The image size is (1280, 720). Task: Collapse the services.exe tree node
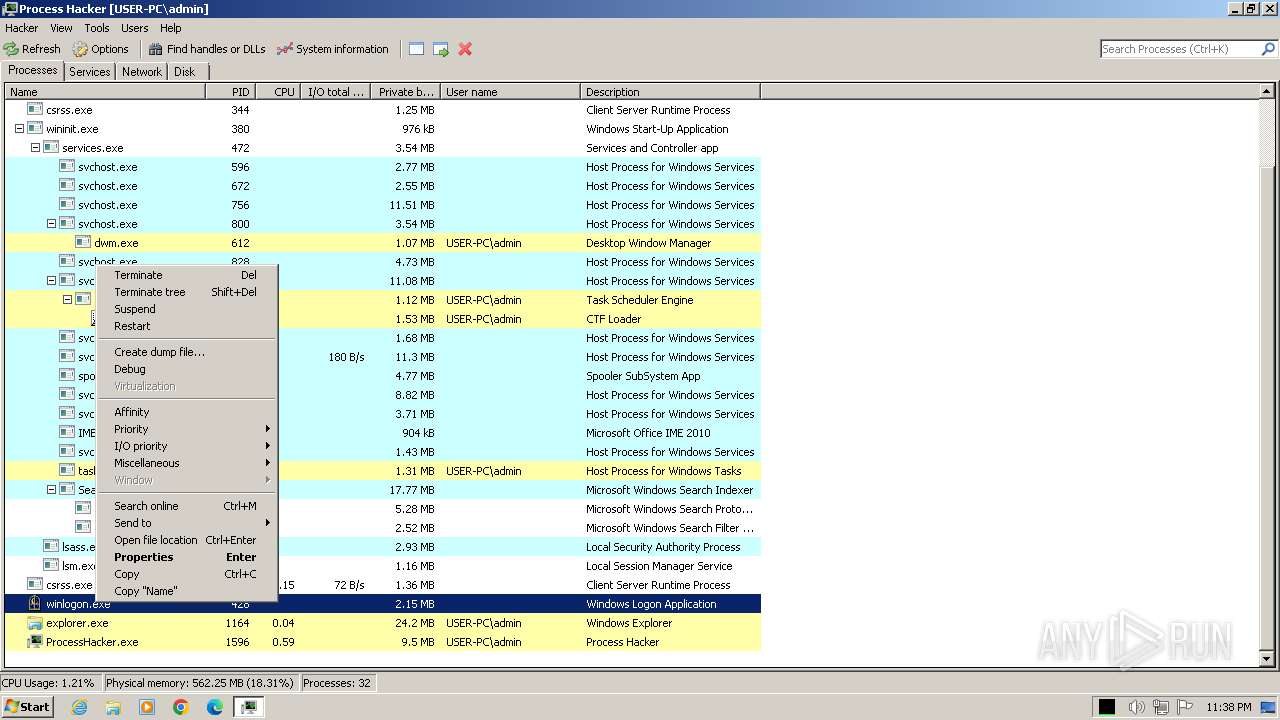tap(35, 148)
